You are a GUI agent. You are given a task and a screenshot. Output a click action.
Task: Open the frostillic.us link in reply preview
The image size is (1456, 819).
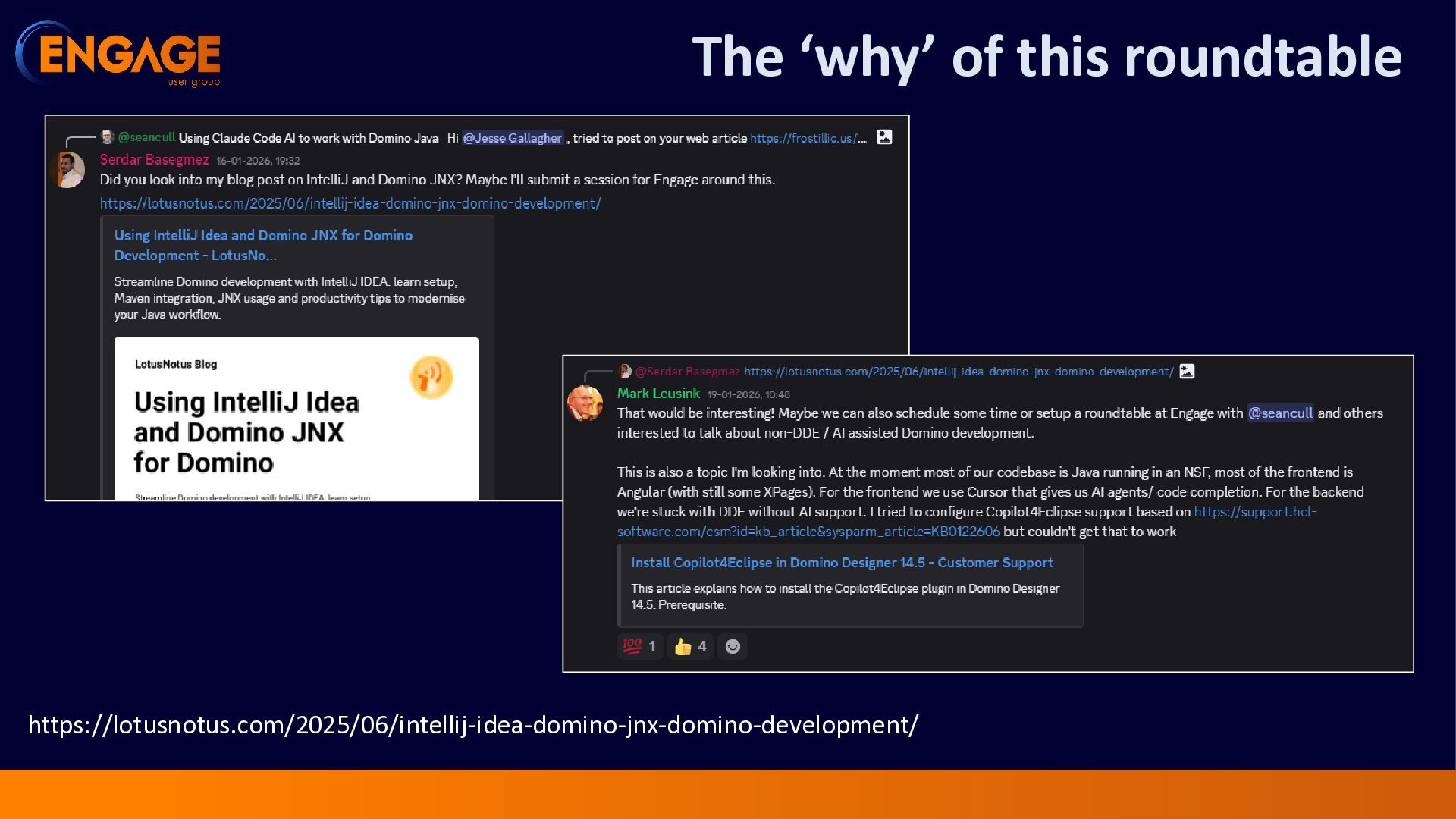point(808,138)
